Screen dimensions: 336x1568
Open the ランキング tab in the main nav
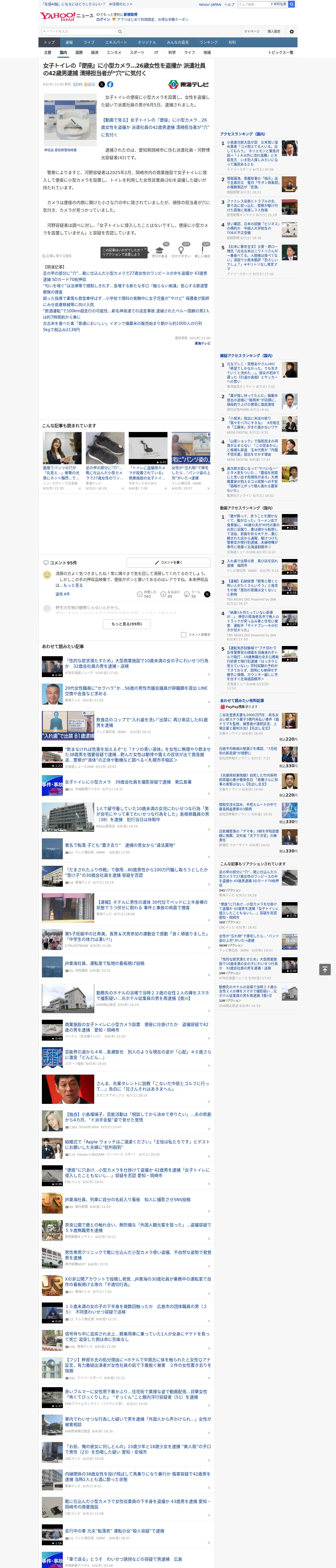coord(209,43)
